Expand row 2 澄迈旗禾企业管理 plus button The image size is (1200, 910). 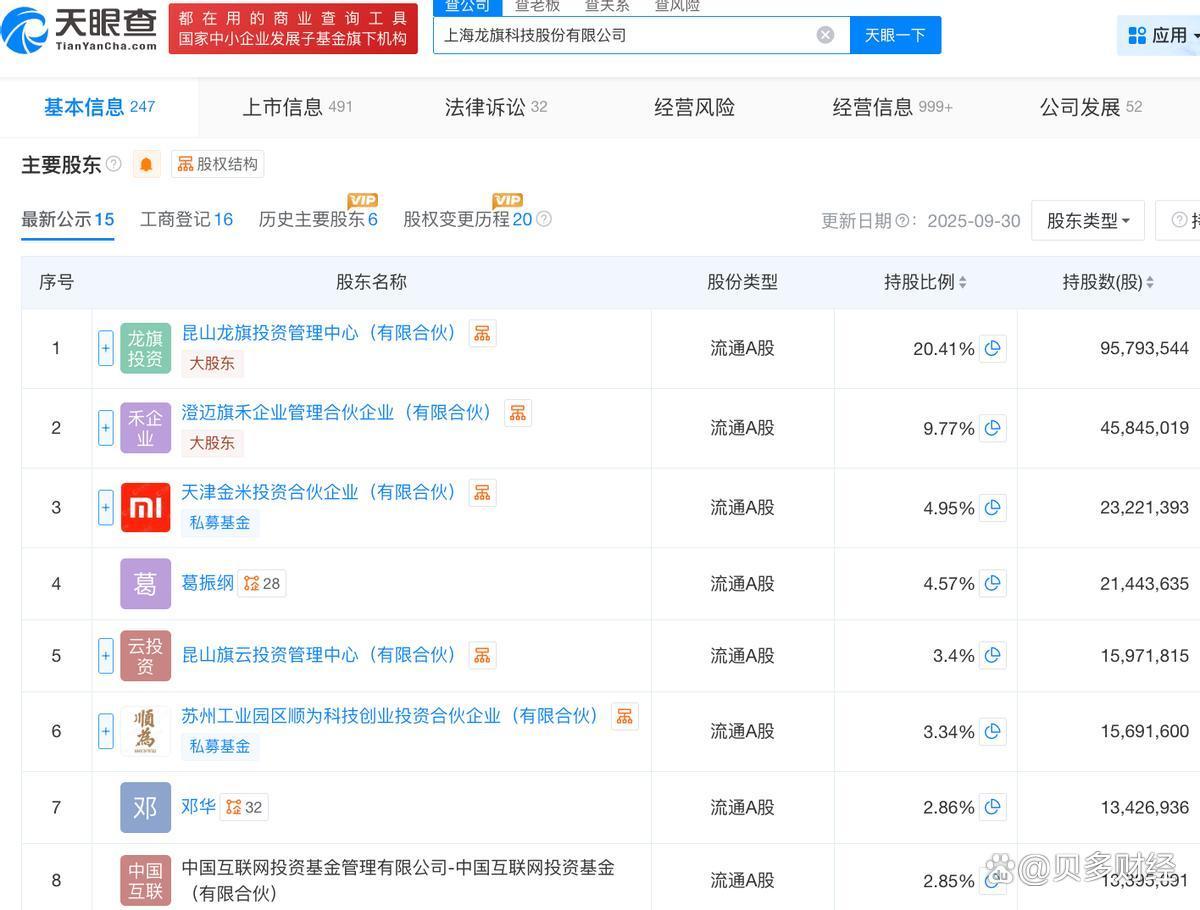106,428
